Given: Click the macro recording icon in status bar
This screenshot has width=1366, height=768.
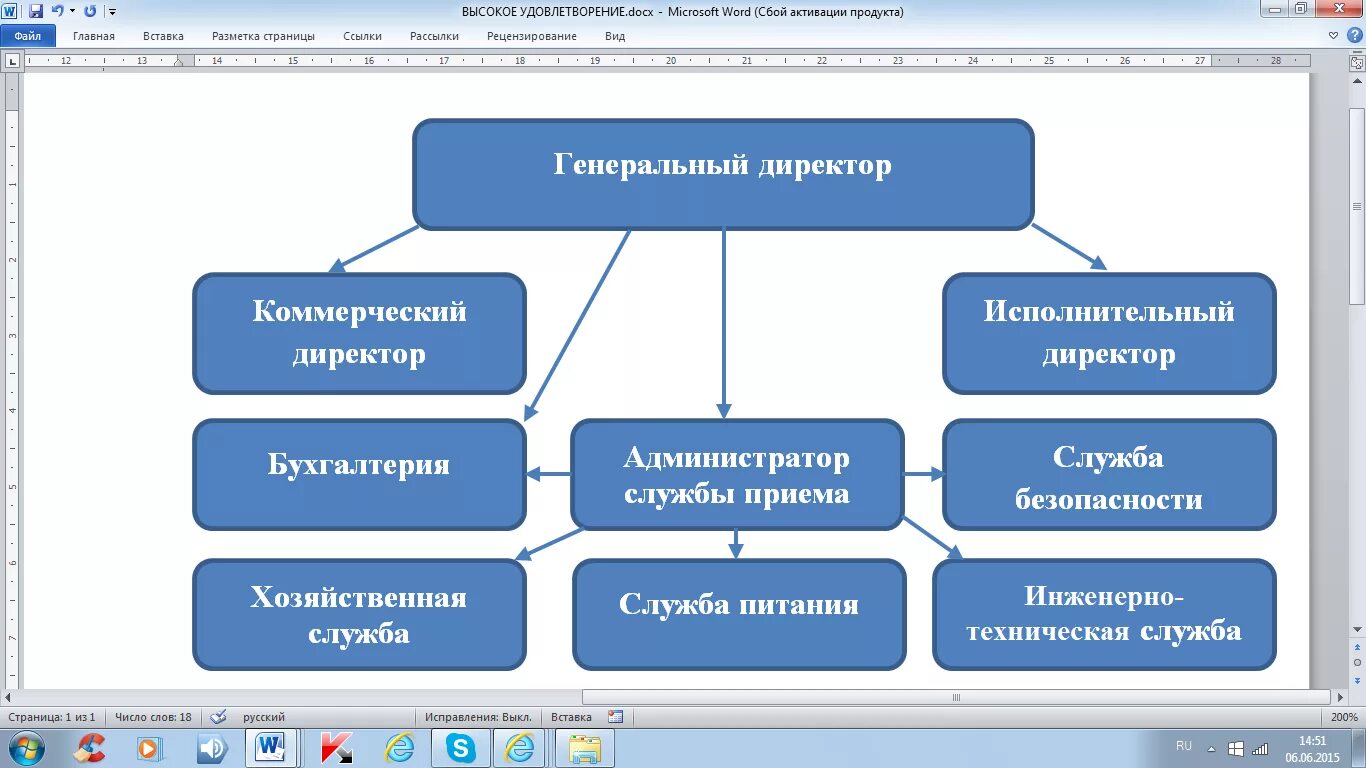Looking at the screenshot, I should click(615, 717).
